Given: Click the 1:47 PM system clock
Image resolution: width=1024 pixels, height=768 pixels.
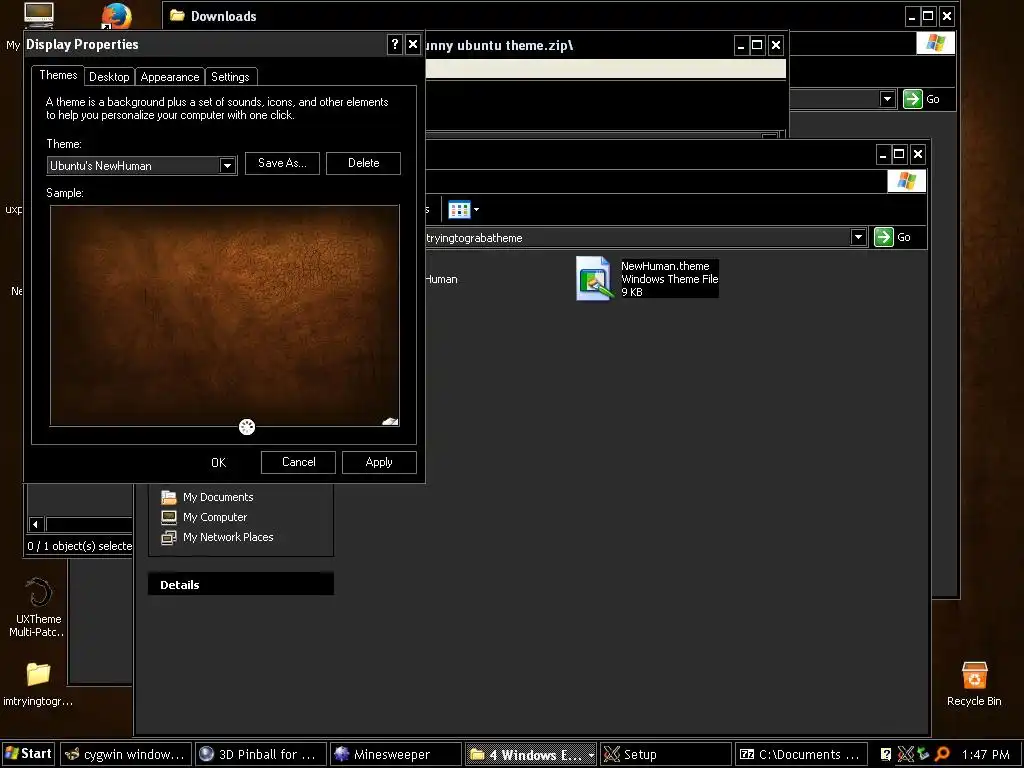Looking at the screenshot, I should point(985,754).
